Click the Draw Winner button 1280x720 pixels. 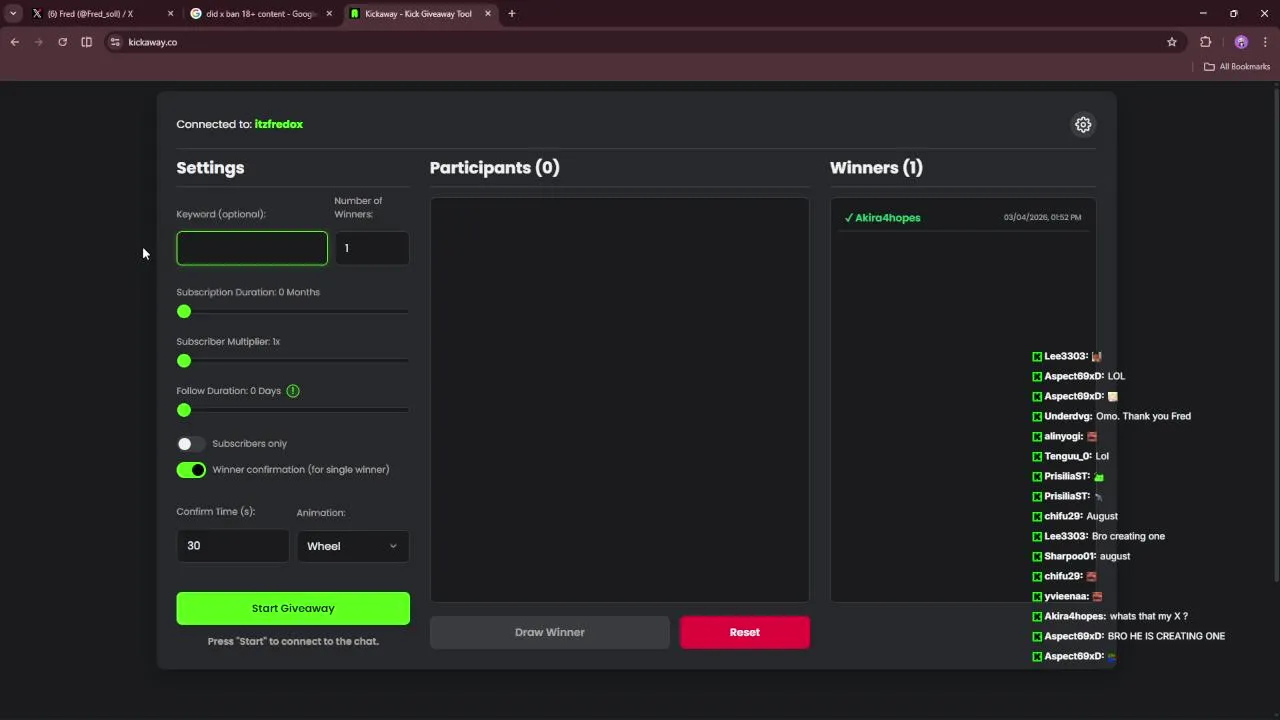coord(550,632)
